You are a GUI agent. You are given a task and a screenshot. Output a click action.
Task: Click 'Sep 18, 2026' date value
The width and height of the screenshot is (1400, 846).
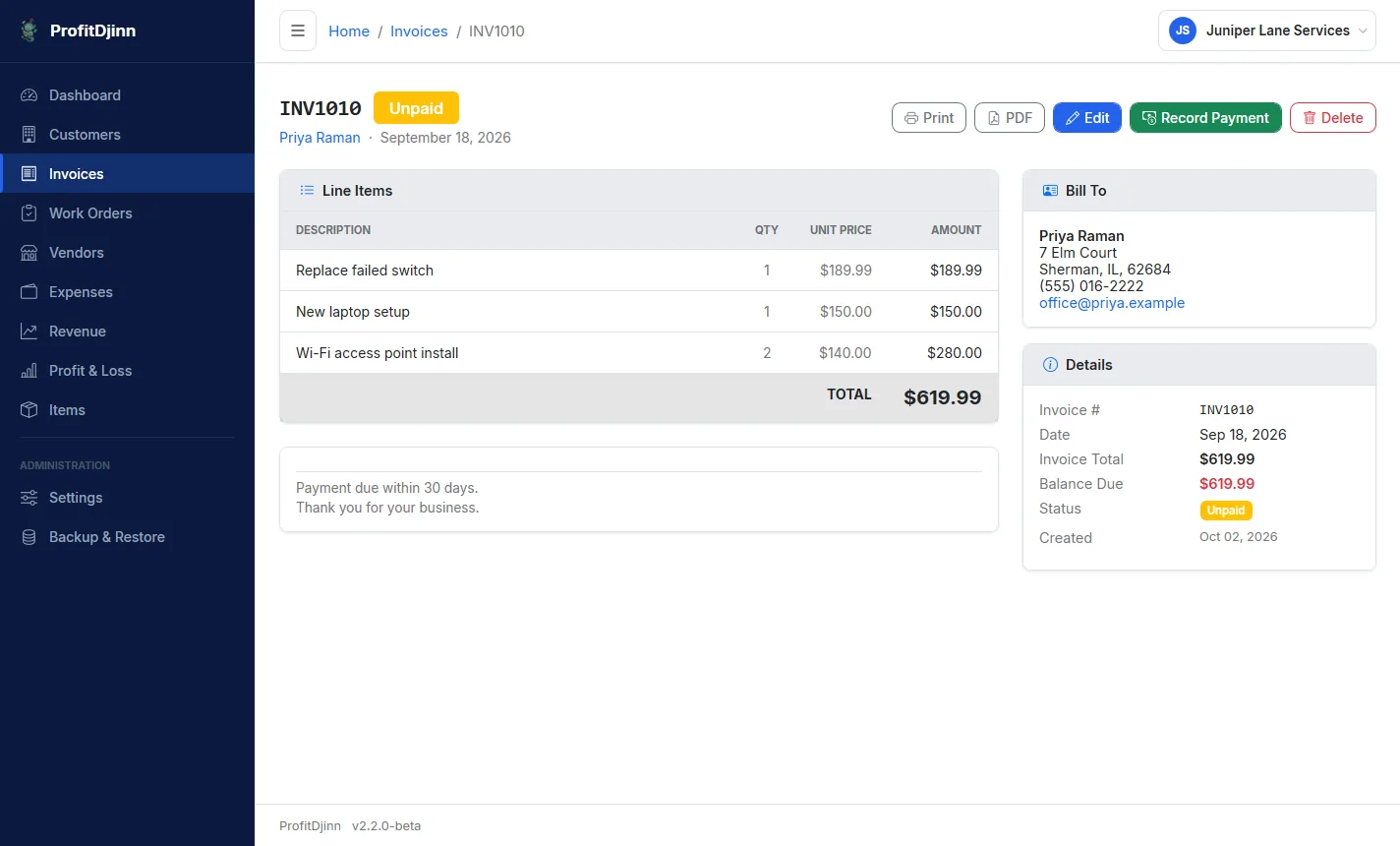coord(1243,435)
